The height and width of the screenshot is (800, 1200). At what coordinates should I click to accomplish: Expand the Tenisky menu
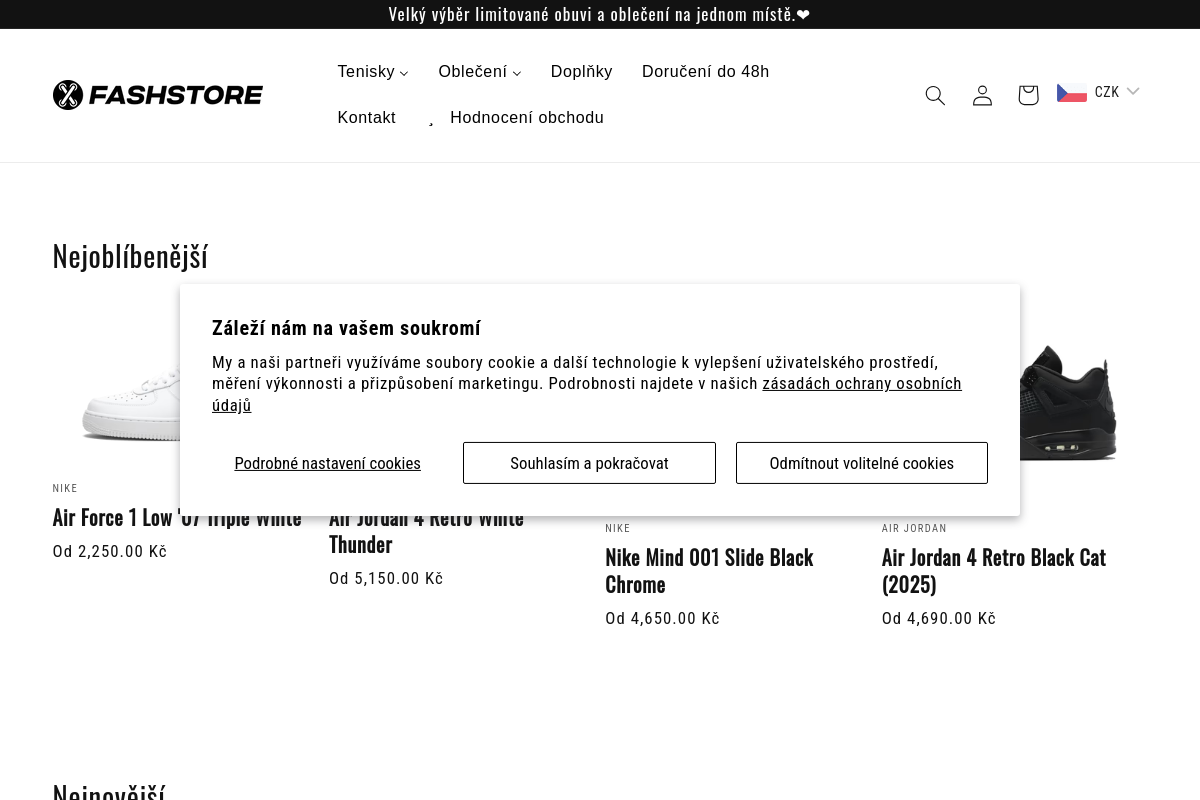[x=373, y=72]
